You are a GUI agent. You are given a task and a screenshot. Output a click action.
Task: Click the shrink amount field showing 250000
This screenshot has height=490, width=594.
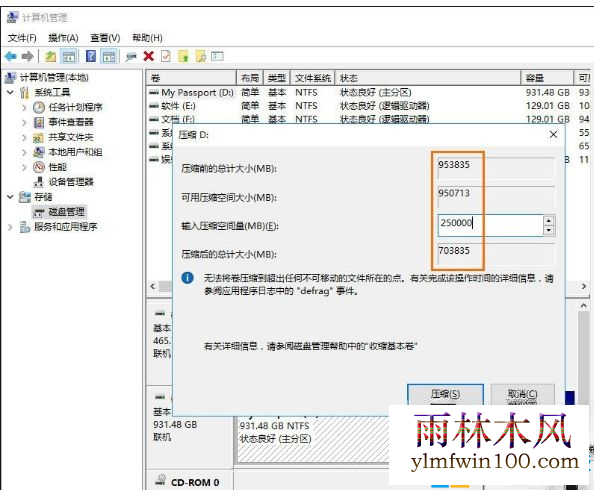(x=490, y=225)
